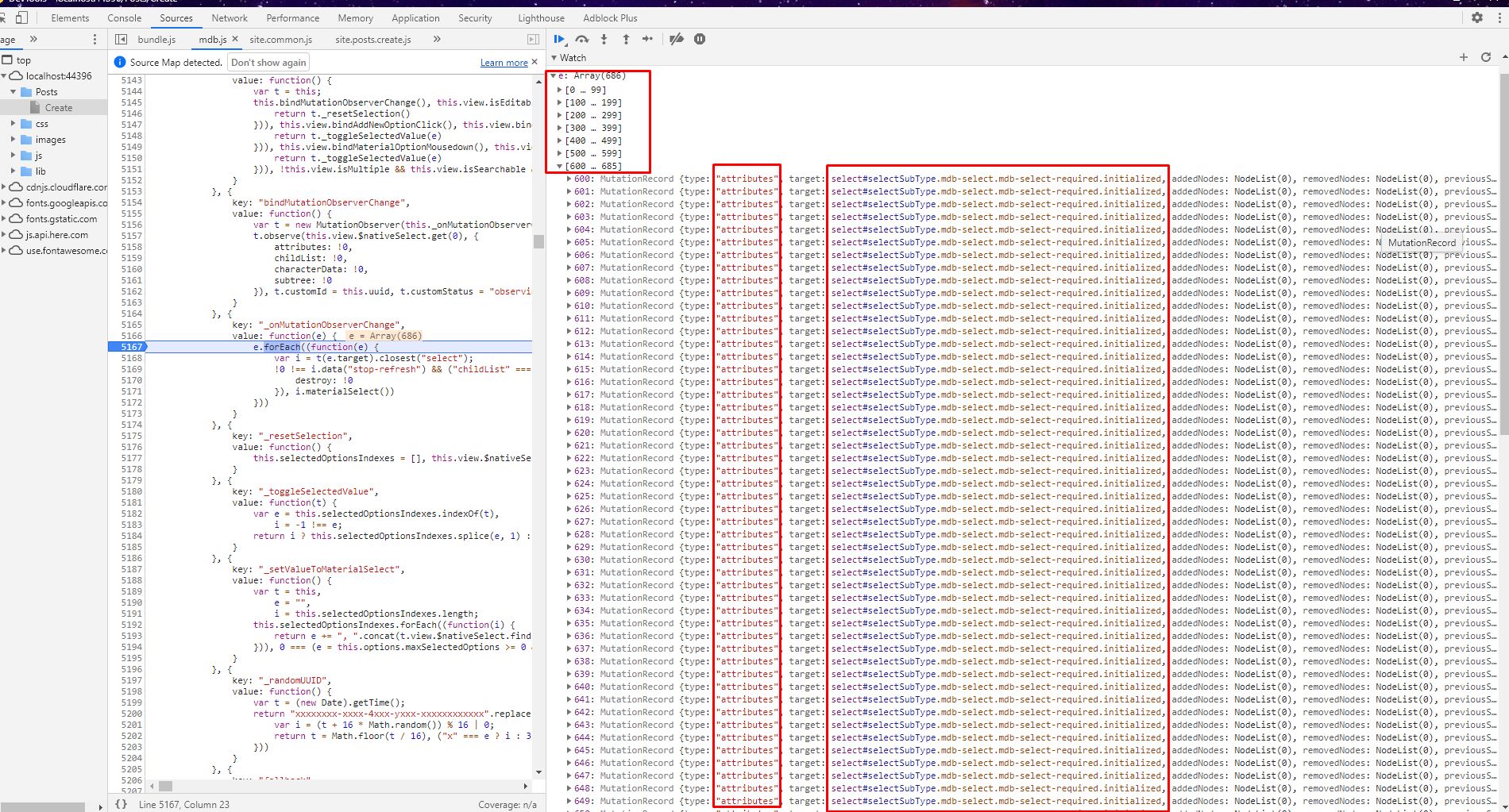Expand the css folder
Viewport: 1509px width, 812px height.
click(x=14, y=123)
